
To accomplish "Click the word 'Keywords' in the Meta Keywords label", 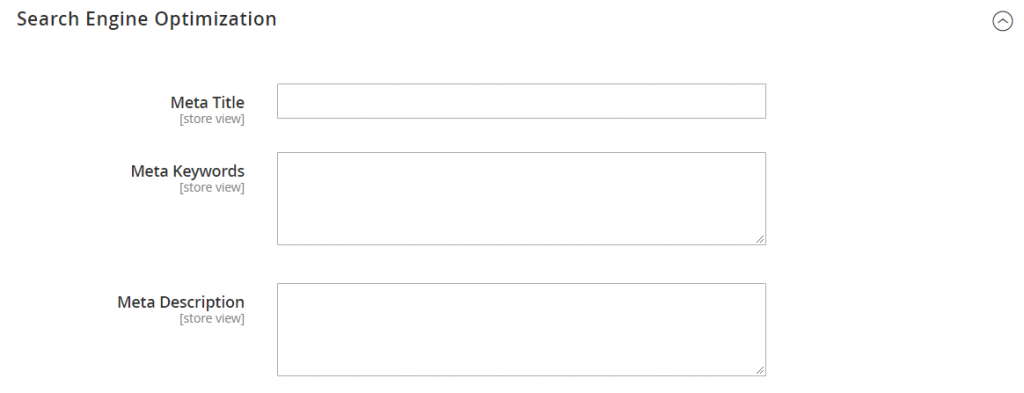I will click(x=209, y=171).
